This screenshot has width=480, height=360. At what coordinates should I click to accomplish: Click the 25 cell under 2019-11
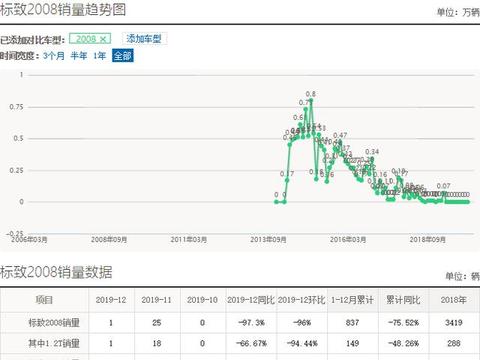point(157,323)
